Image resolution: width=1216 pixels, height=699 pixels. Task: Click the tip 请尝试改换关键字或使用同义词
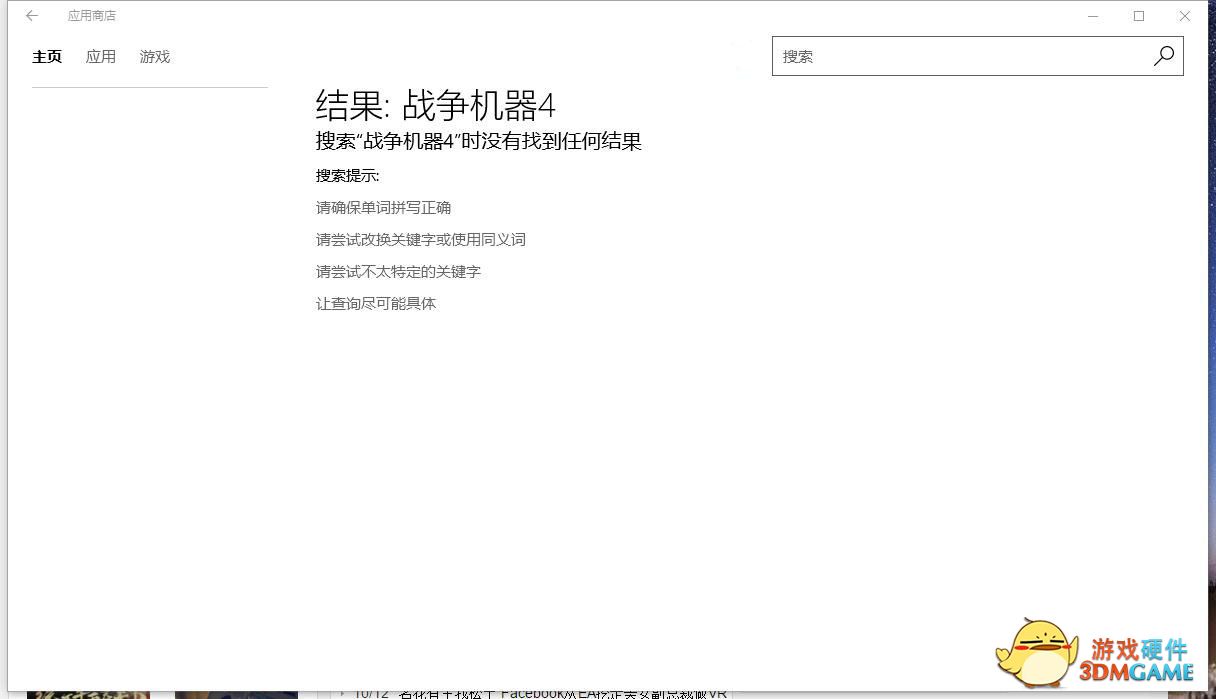pyautogui.click(x=421, y=240)
